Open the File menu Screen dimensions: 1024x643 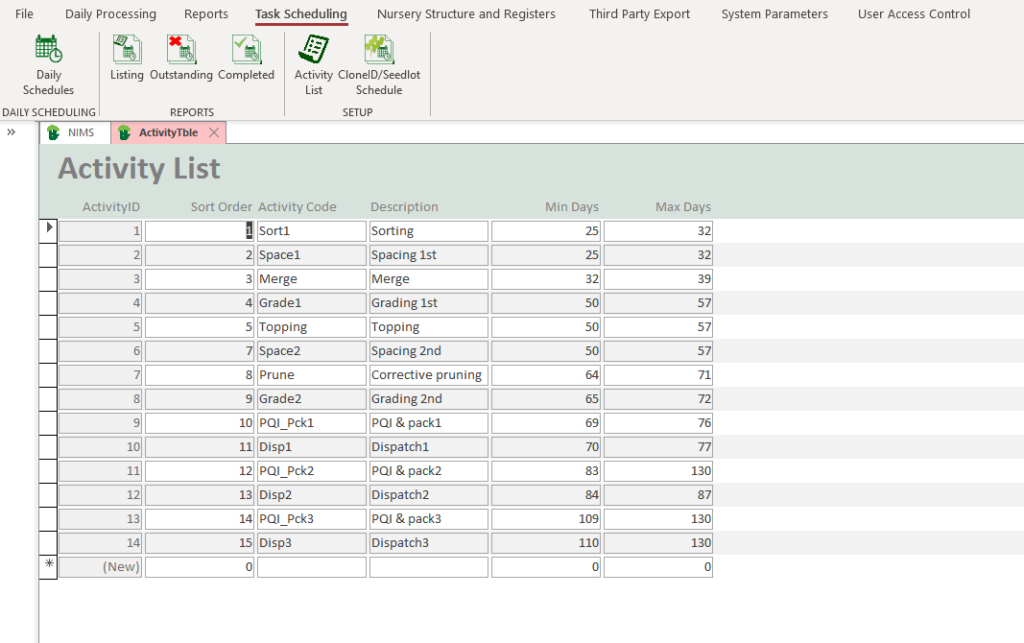[x=24, y=14]
